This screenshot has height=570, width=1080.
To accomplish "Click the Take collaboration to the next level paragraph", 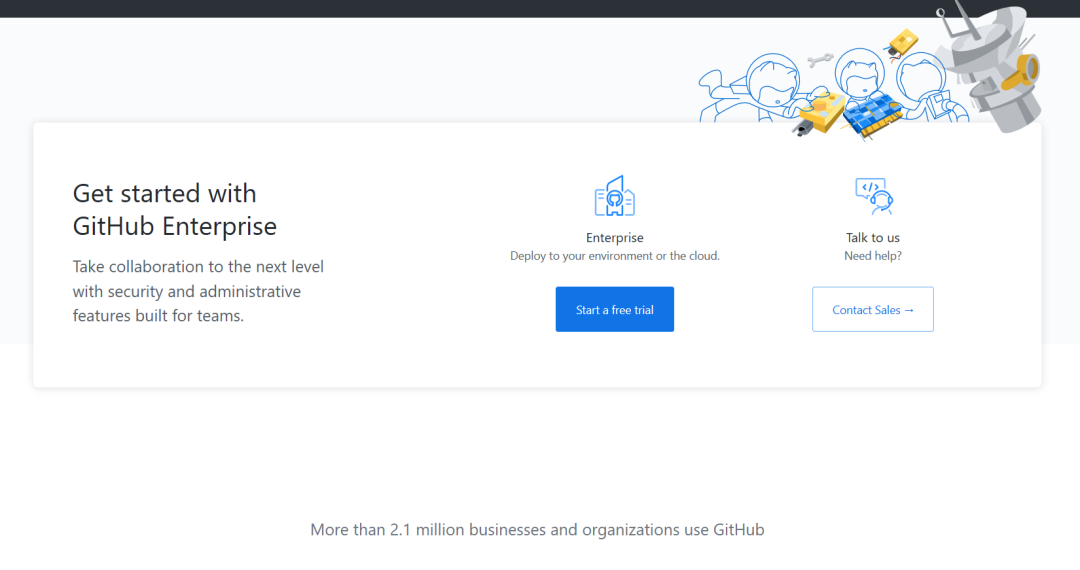I will coord(198,291).
